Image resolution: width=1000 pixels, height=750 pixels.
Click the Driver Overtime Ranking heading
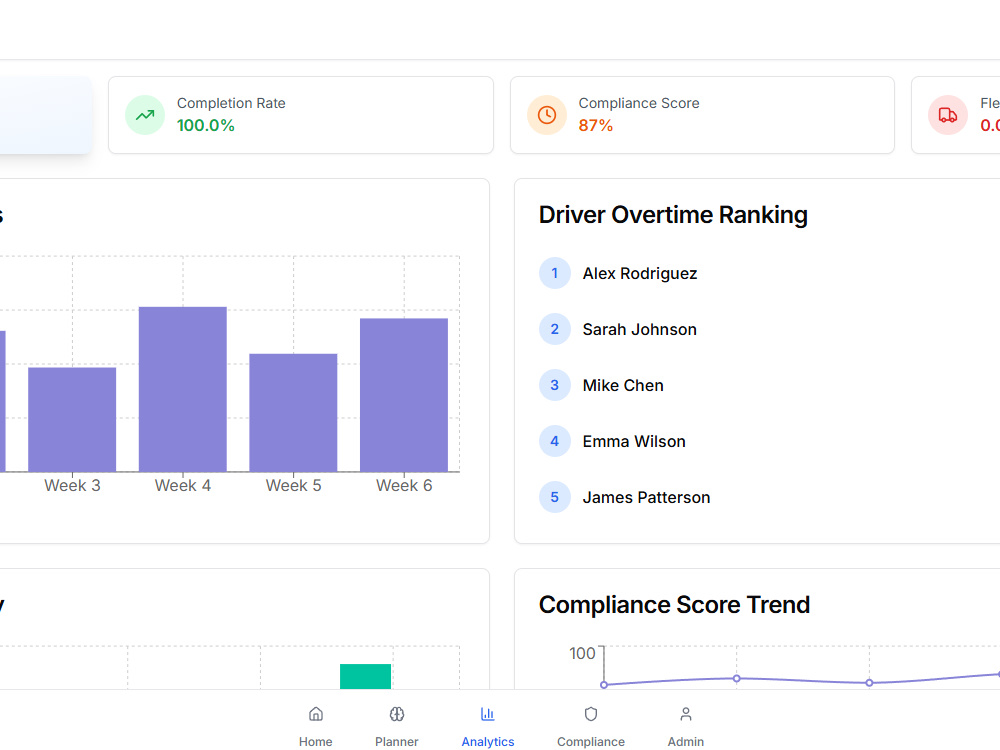click(673, 215)
